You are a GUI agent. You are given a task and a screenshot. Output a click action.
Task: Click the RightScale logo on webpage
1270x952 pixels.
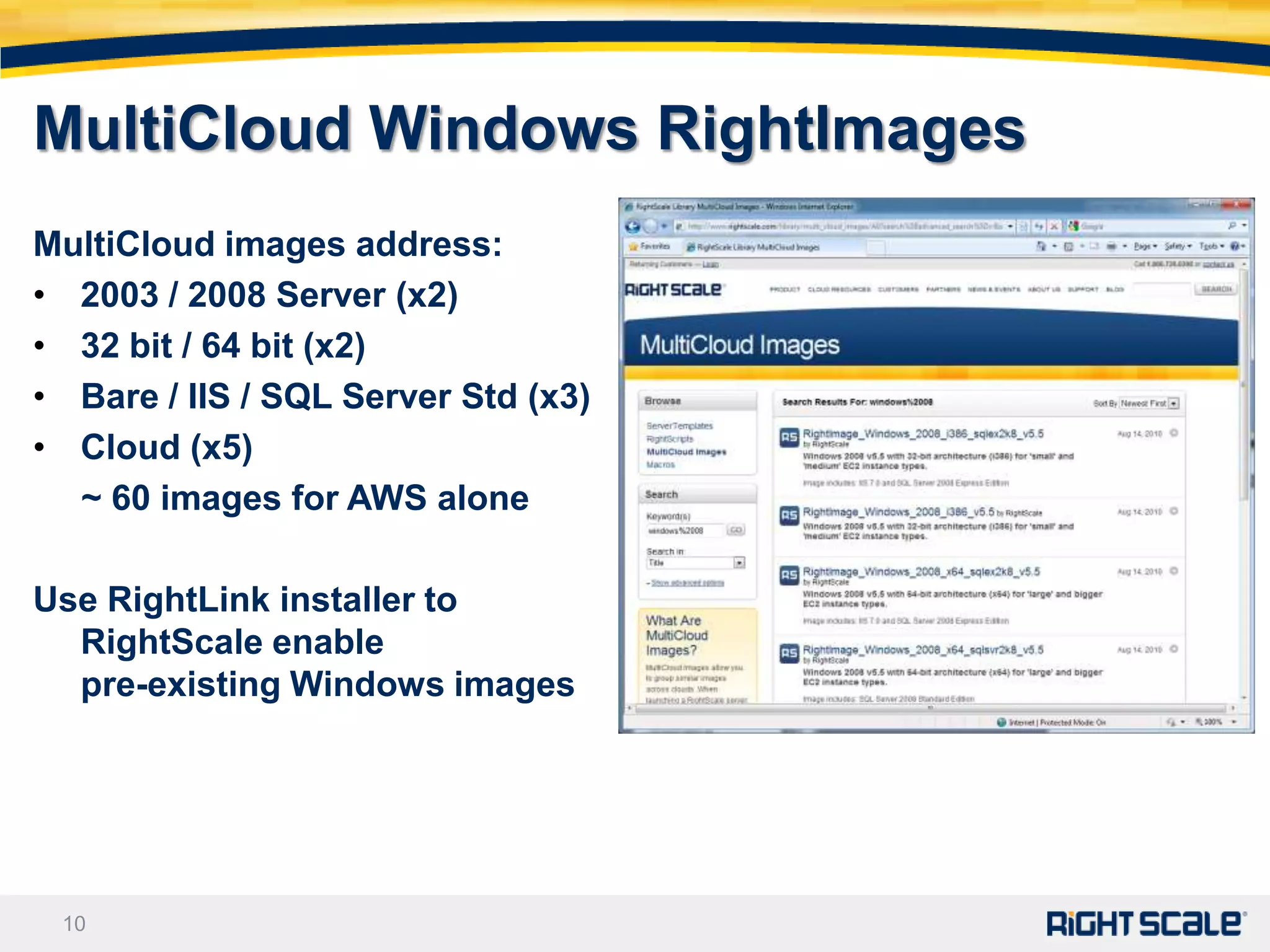674,290
